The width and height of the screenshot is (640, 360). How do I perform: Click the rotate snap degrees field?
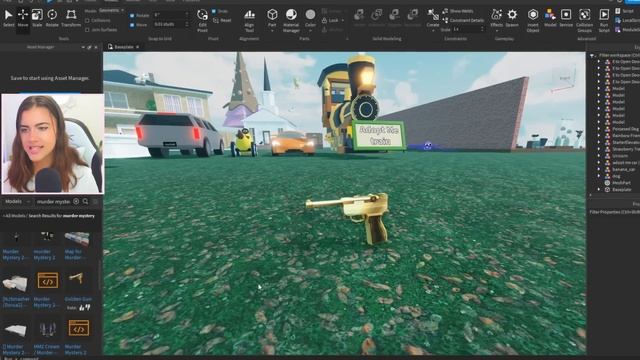click(x=171, y=15)
